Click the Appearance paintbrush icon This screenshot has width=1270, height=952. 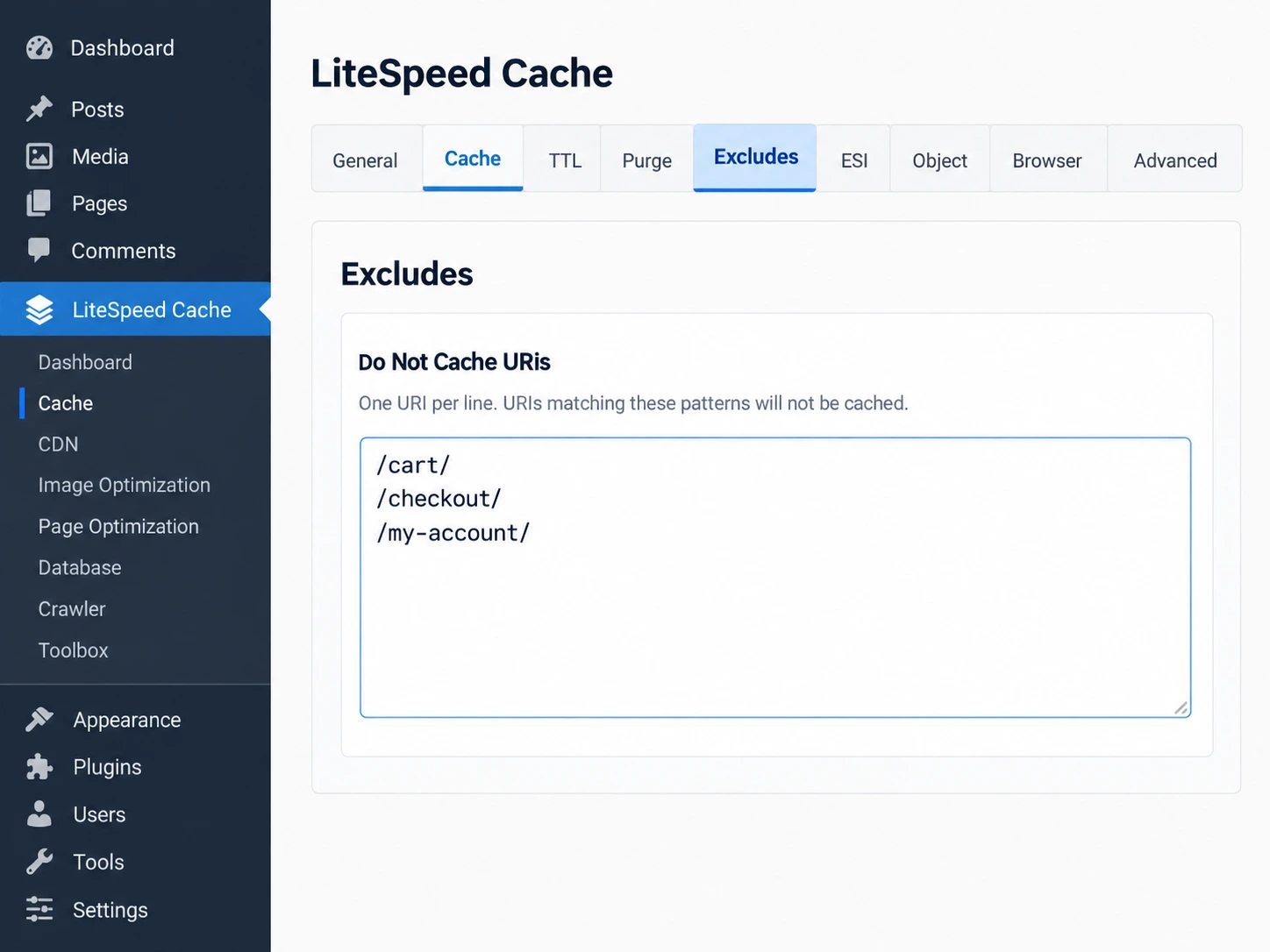tap(39, 719)
